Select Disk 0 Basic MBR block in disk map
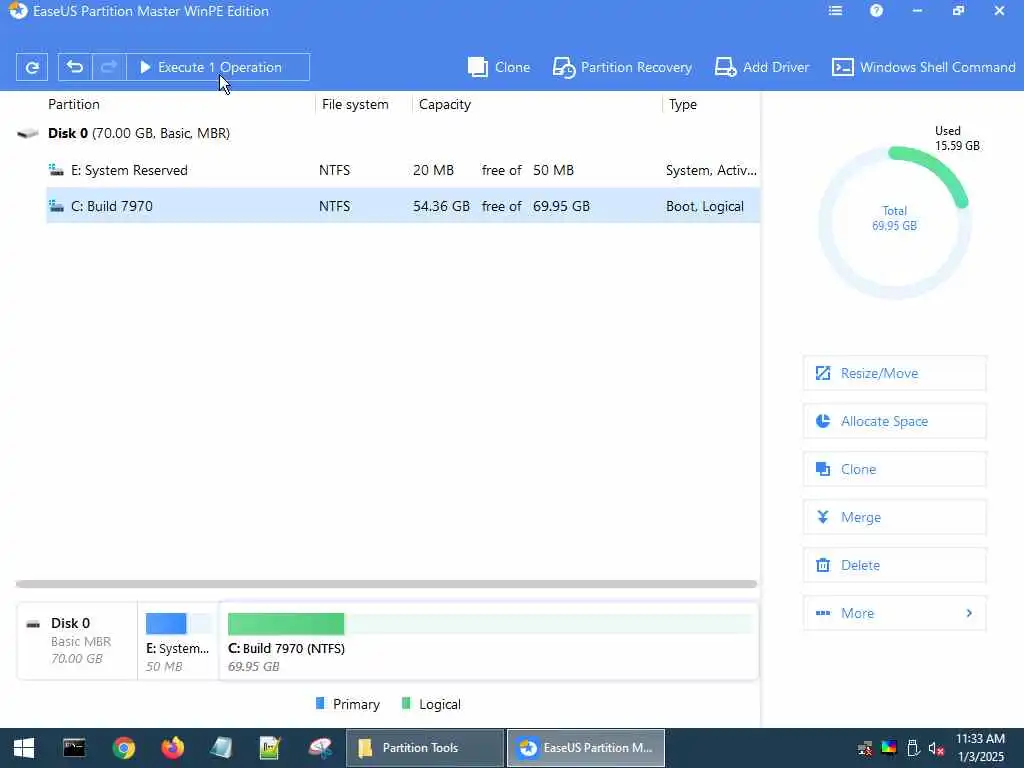1024x768 pixels. pos(77,641)
